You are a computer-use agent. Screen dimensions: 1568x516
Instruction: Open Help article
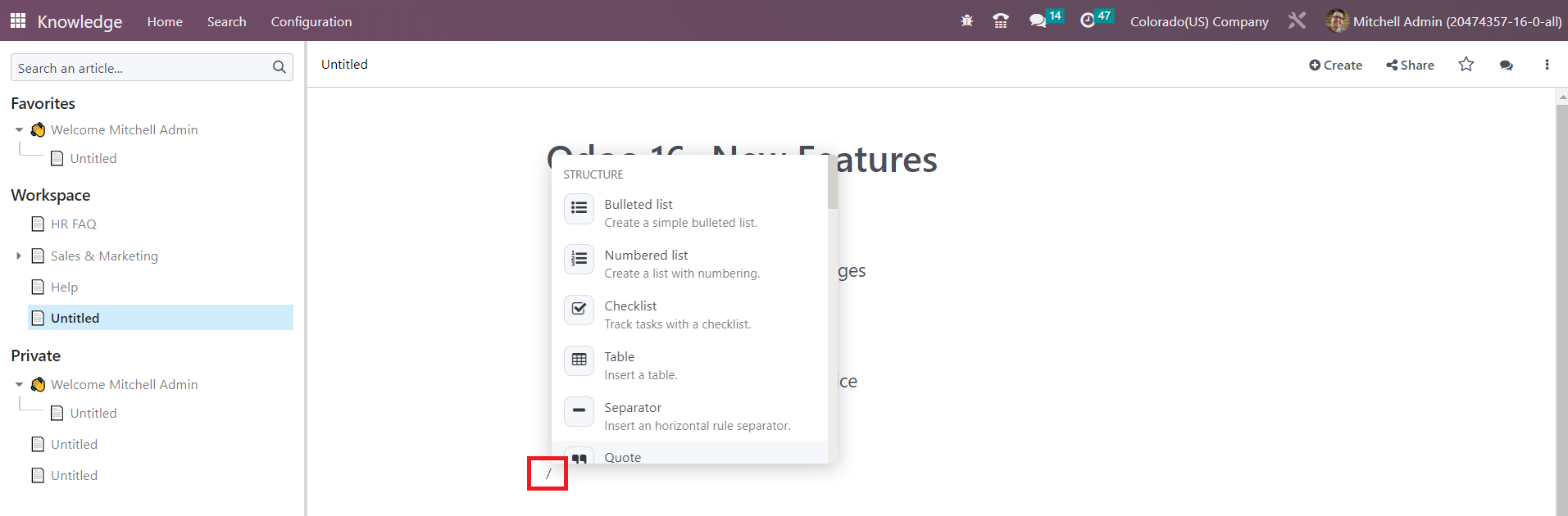pyautogui.click(x=64, y=287)
